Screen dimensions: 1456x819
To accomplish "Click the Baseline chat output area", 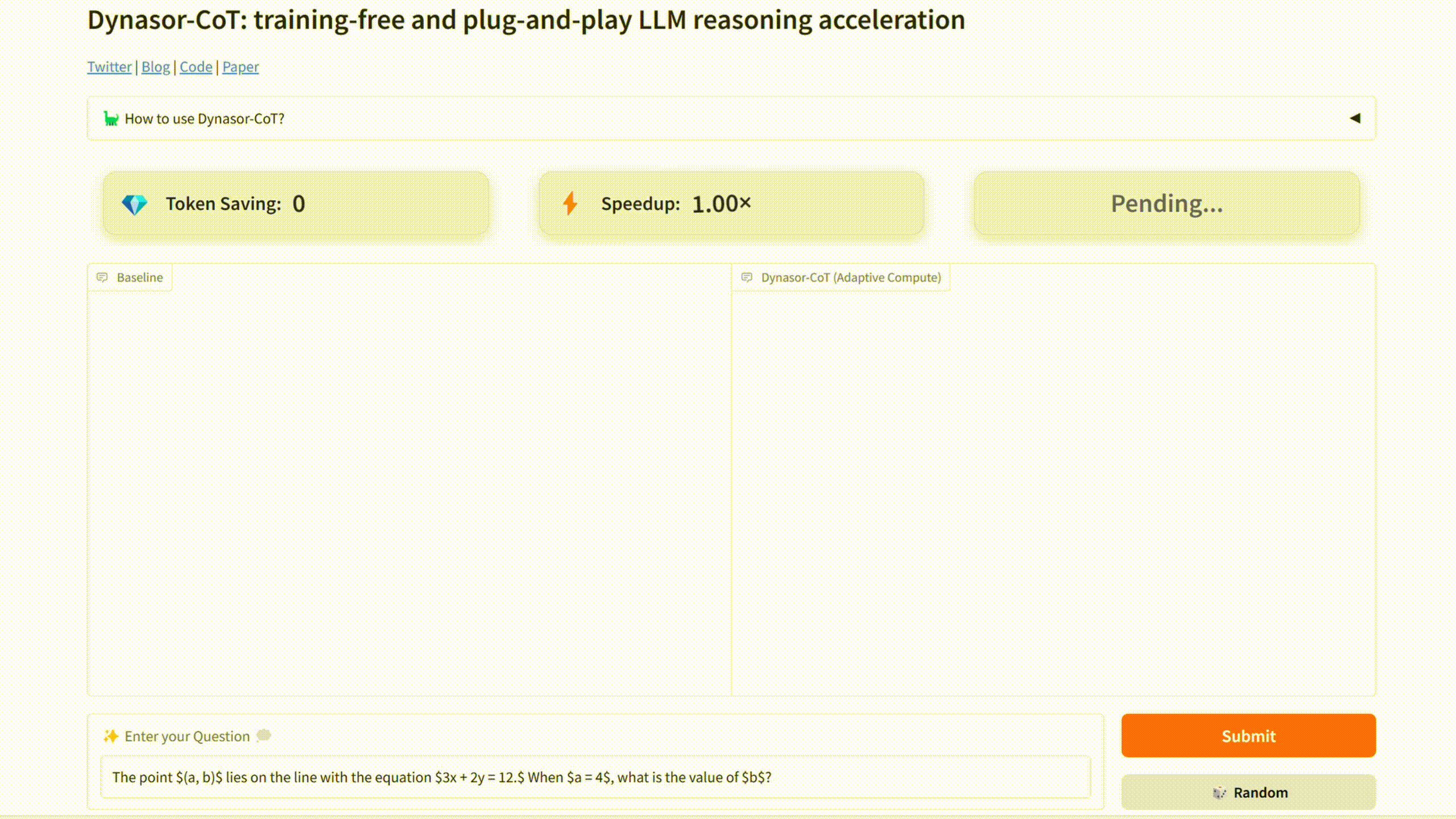I will click(x=409, y=489).
